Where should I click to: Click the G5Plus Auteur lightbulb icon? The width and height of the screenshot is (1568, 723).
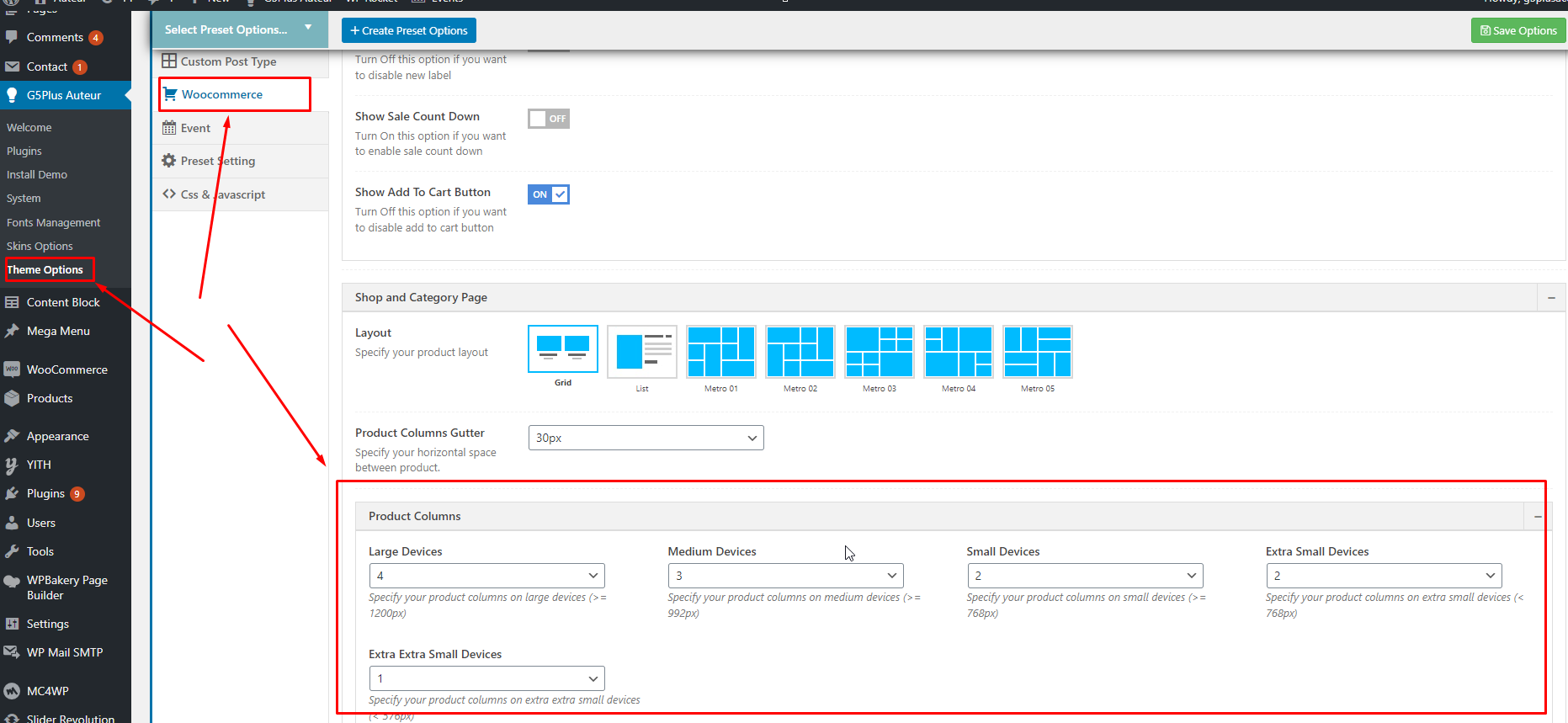[x=12, y=95]
